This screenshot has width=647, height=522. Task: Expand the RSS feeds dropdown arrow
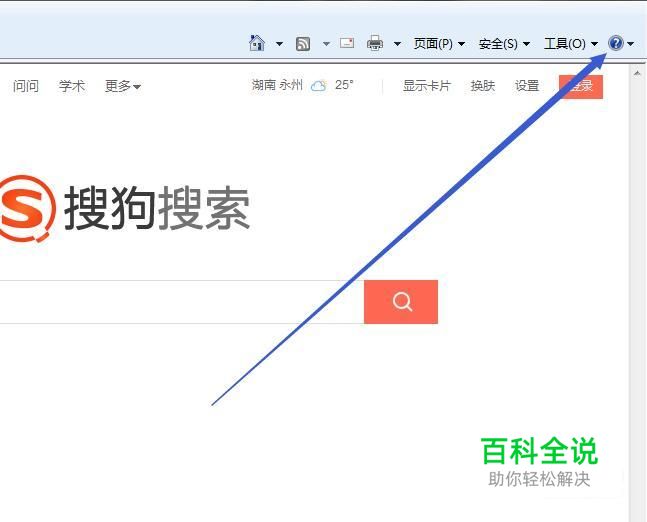(x=326, y=43)
